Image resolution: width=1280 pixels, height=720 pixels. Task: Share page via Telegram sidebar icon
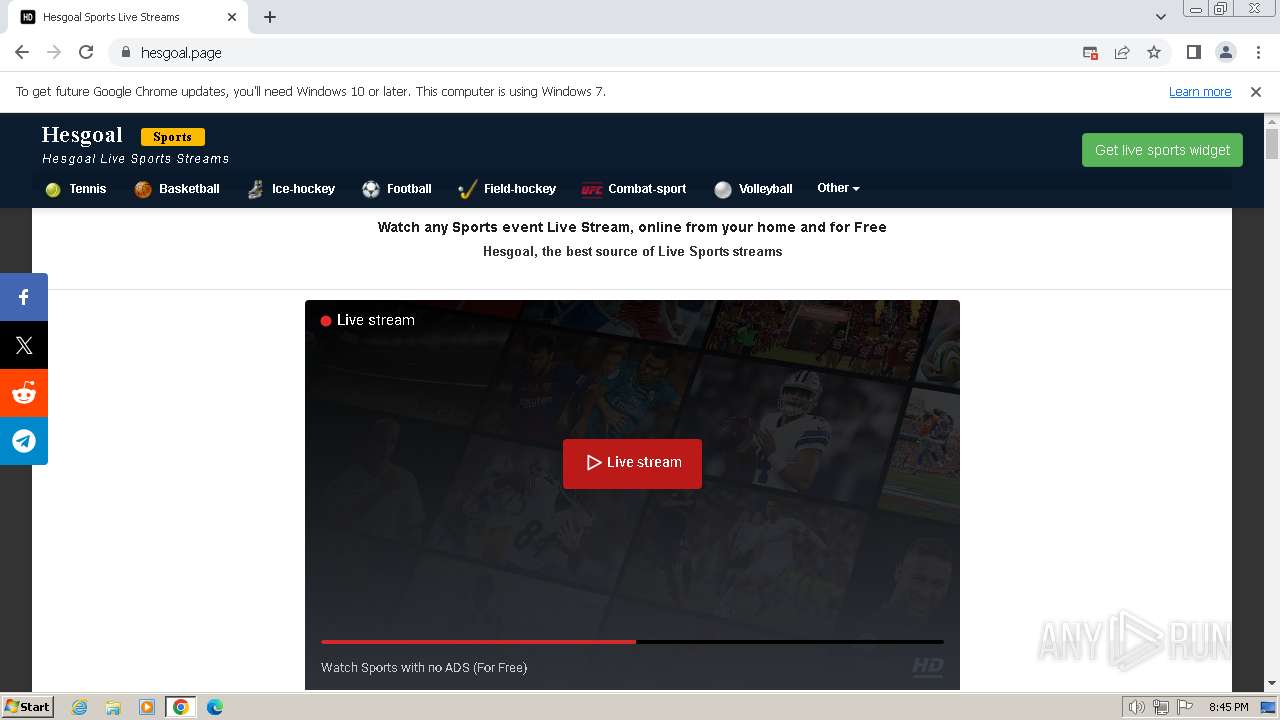point(24,441)
